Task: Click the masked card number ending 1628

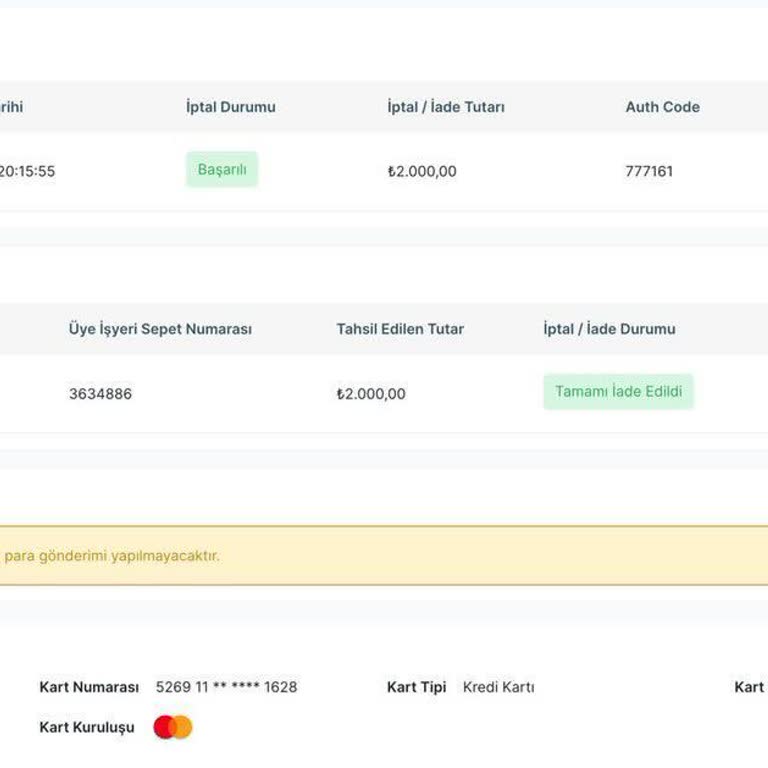Action: 226,687
